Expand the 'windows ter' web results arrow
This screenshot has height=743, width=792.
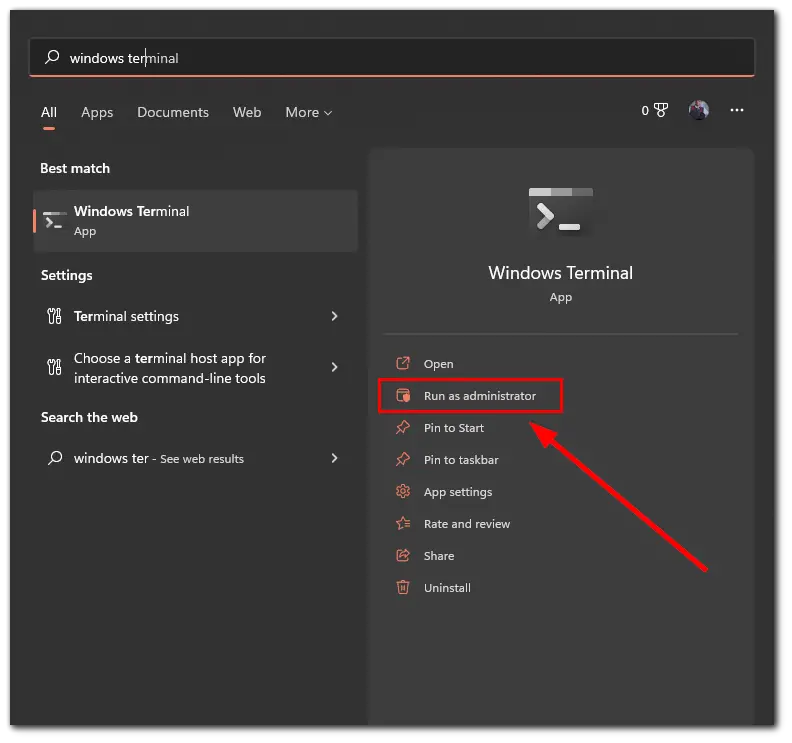tap(334, 458)
